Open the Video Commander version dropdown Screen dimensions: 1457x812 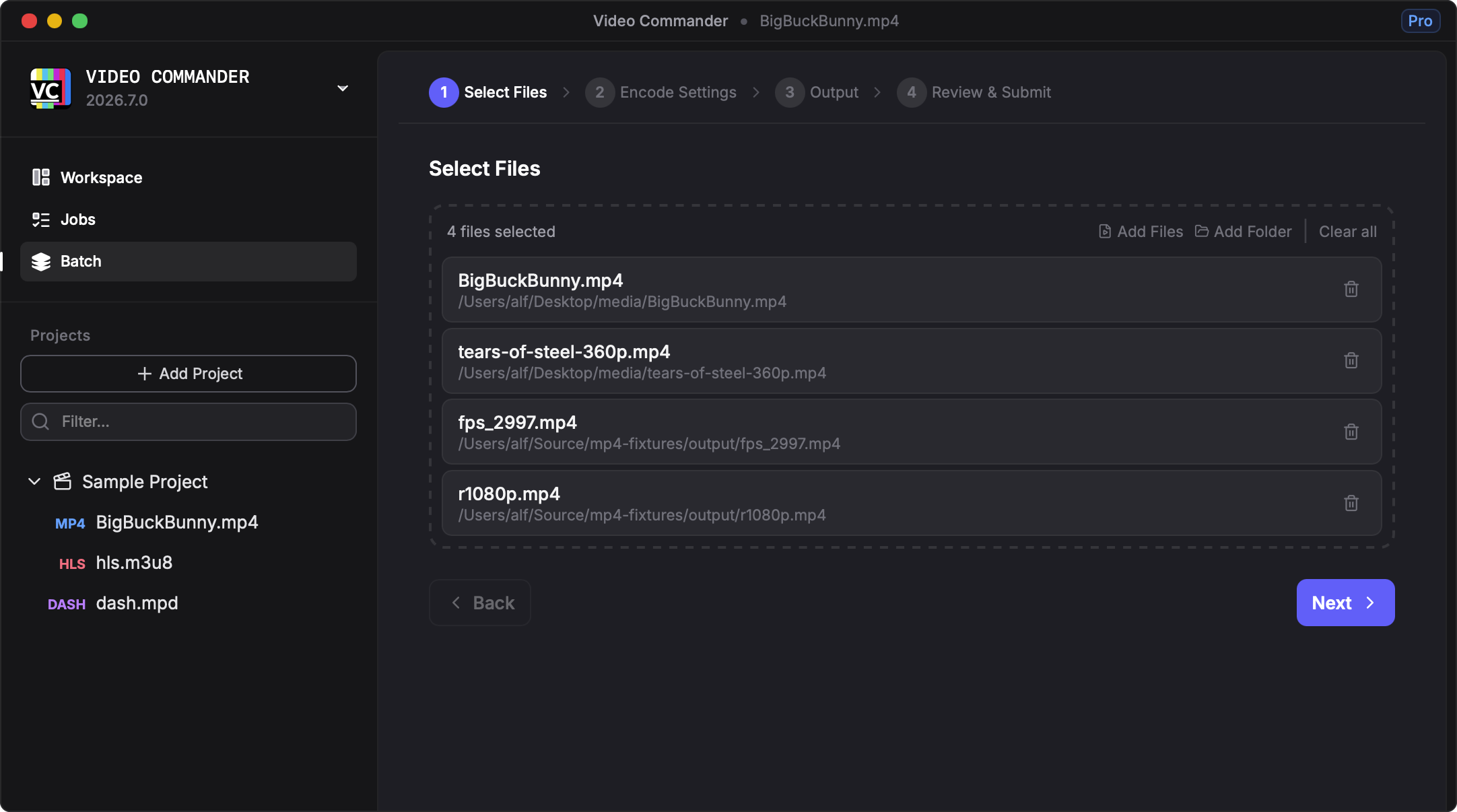(x=342, y=88)
